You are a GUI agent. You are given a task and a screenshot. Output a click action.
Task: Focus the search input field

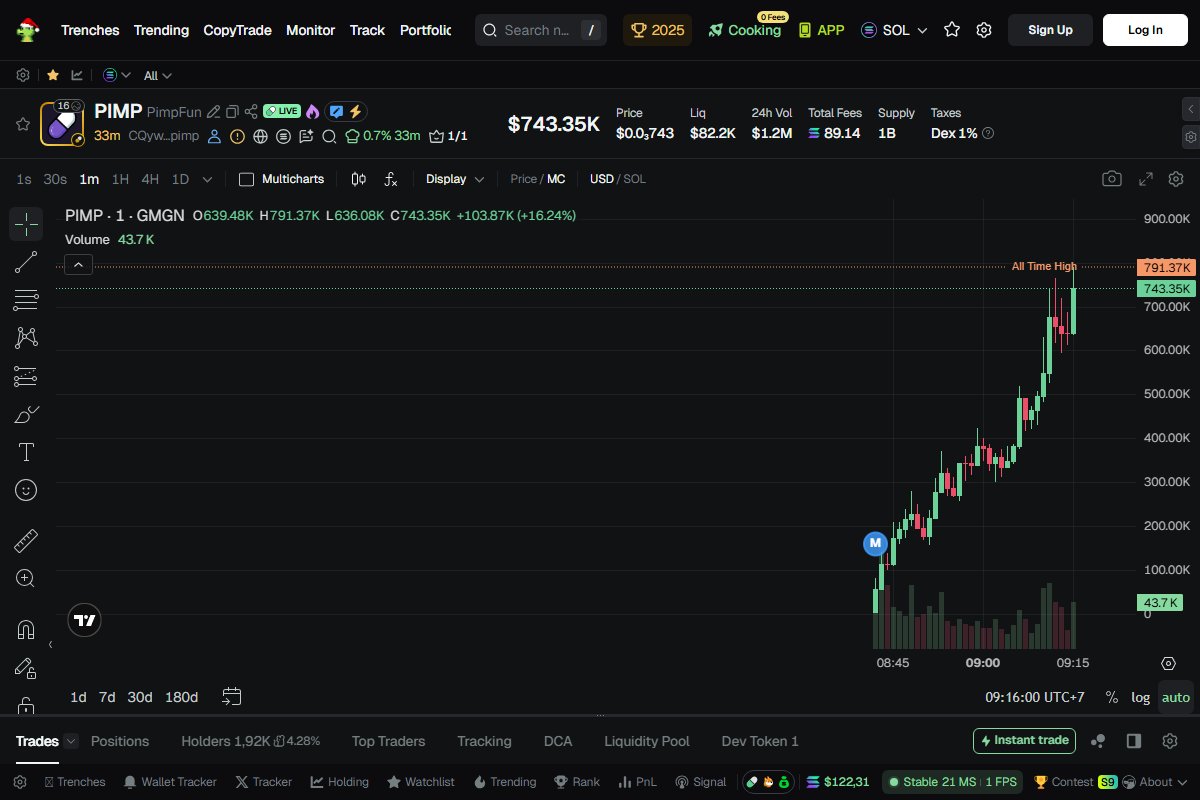tap(541, 30)
